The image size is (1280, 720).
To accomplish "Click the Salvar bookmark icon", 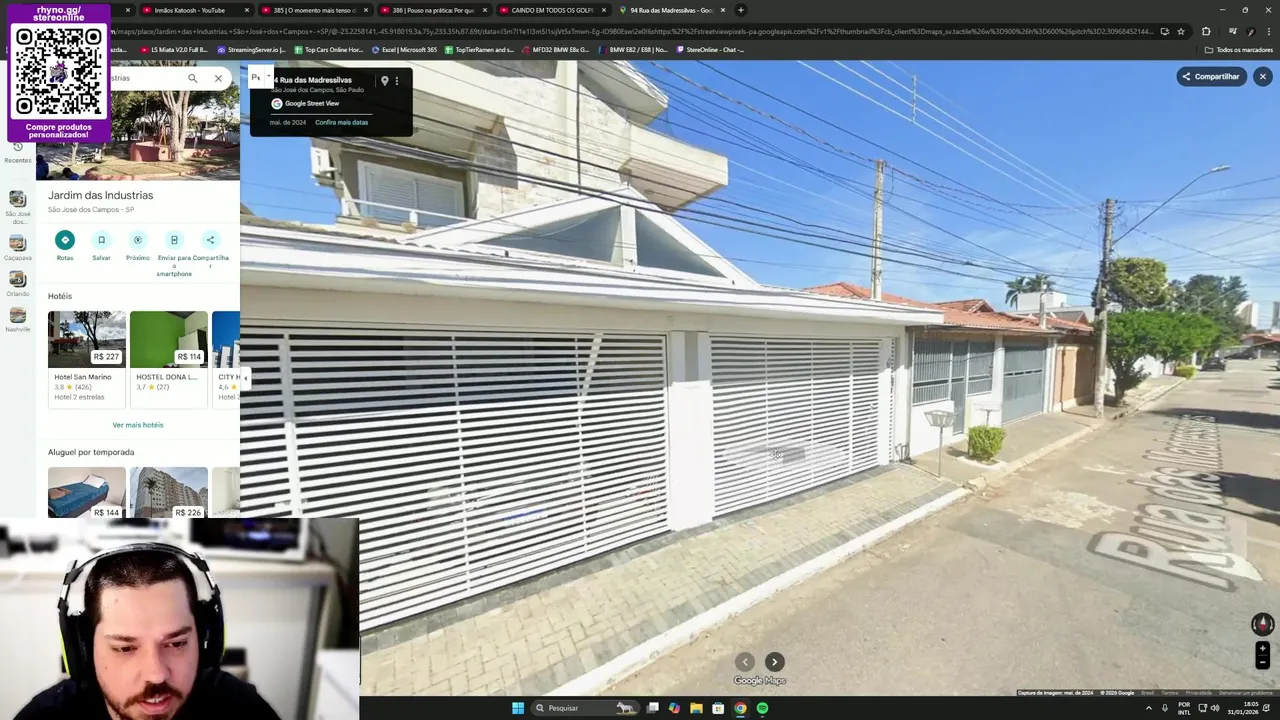I will coord(101,240).
